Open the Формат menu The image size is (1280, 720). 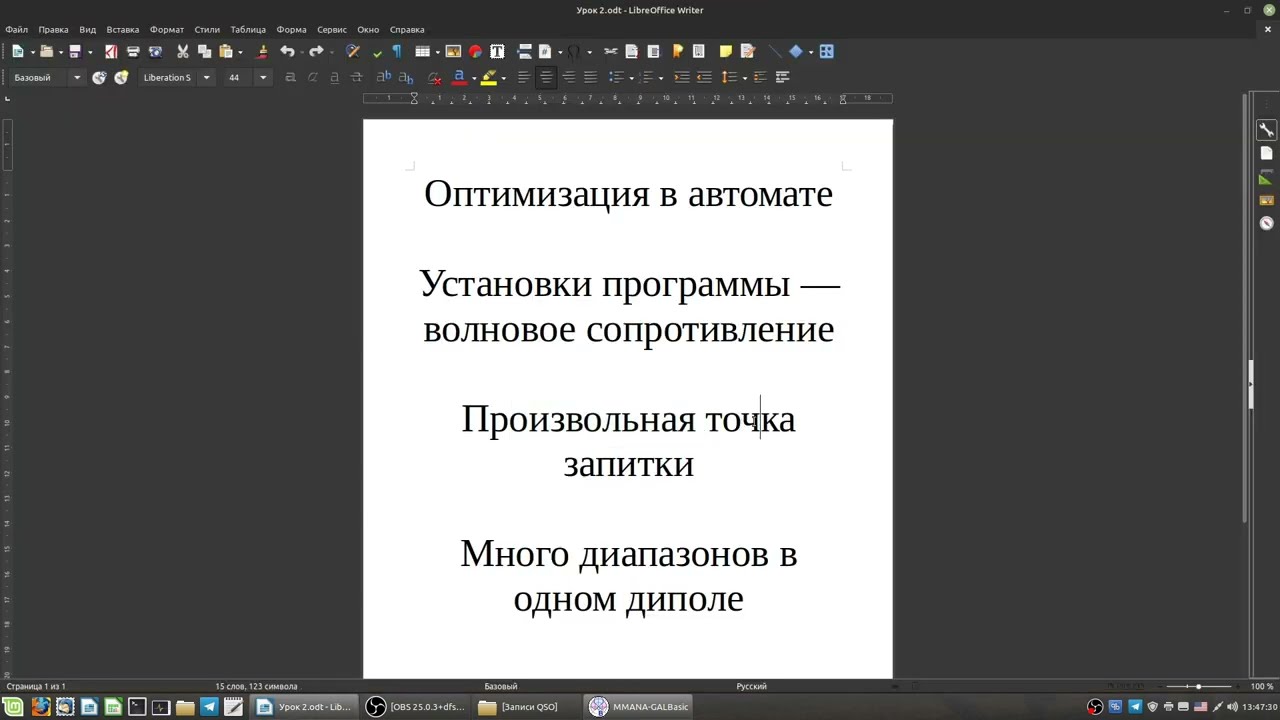click(167, 29)
